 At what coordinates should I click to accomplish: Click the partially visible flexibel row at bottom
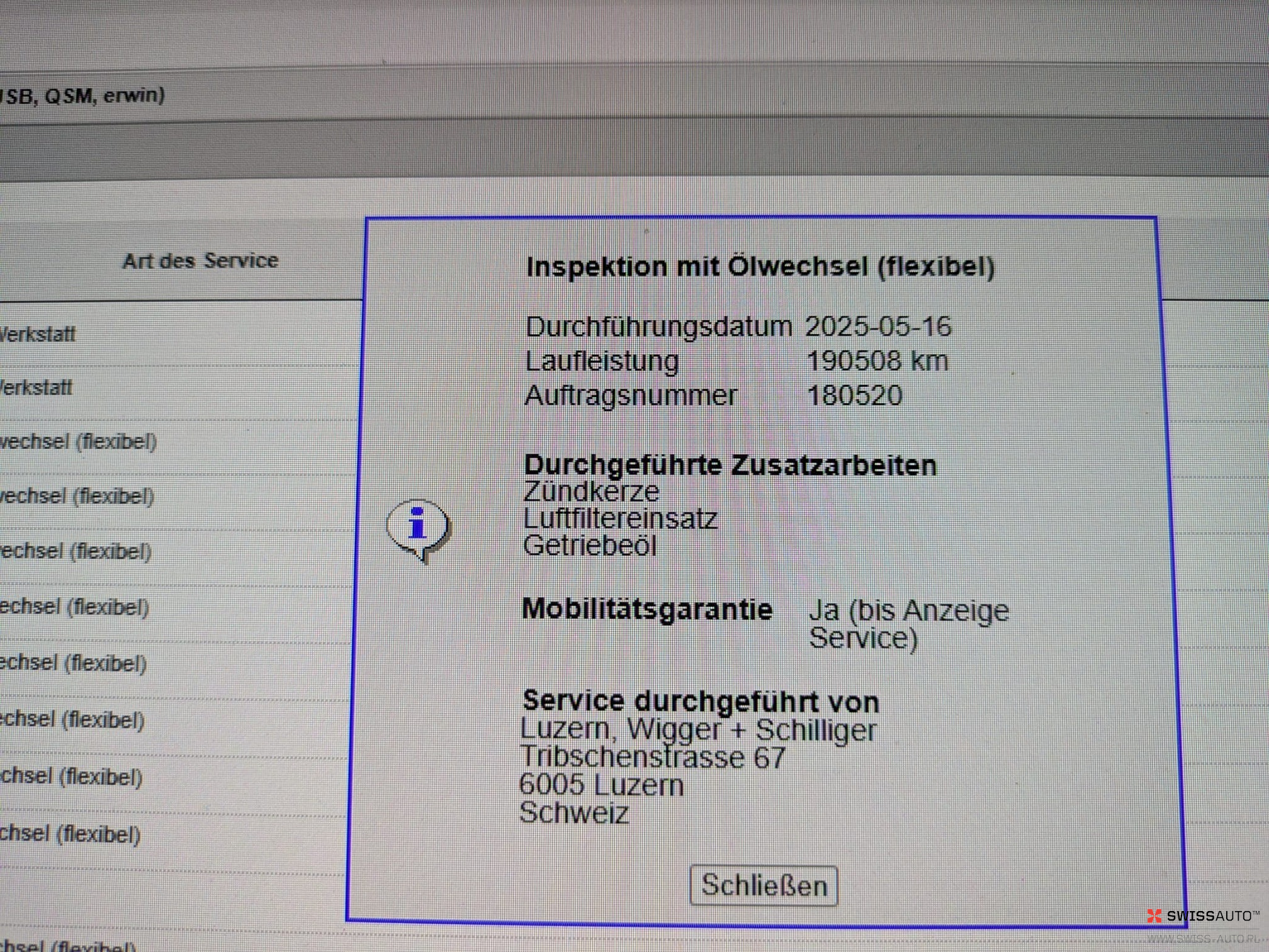(68, 945)
